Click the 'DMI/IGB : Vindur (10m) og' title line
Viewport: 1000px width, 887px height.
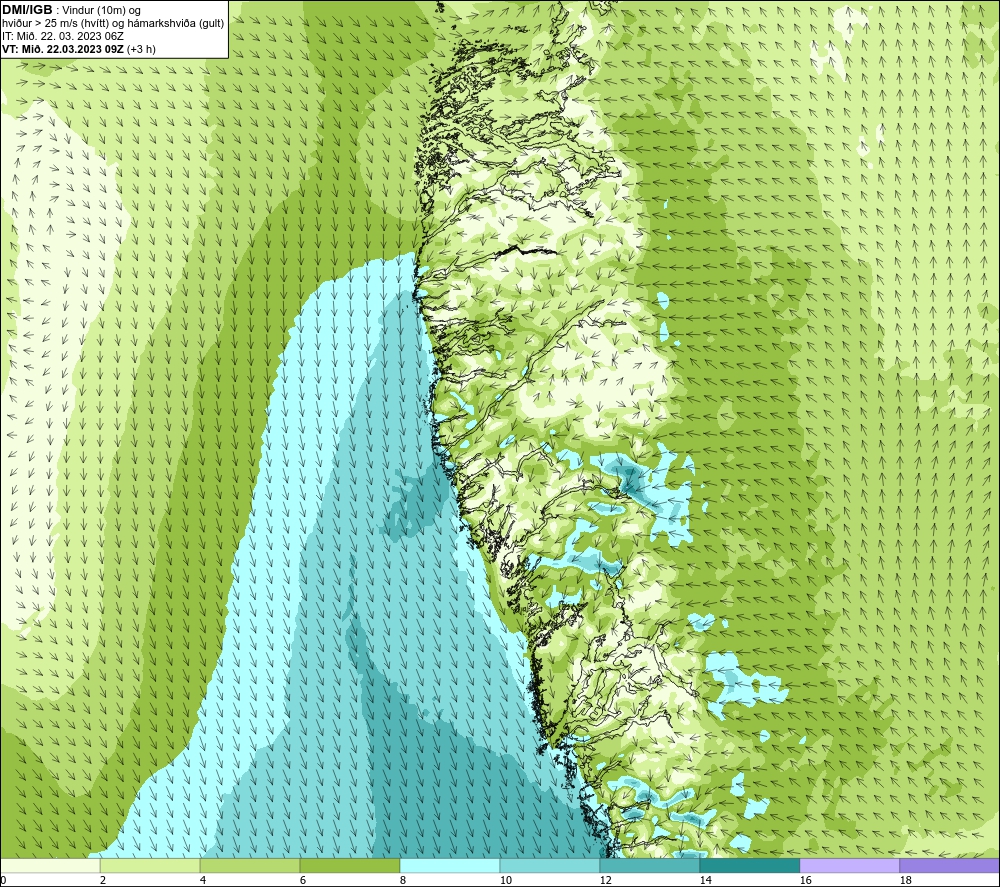point(71,10)
